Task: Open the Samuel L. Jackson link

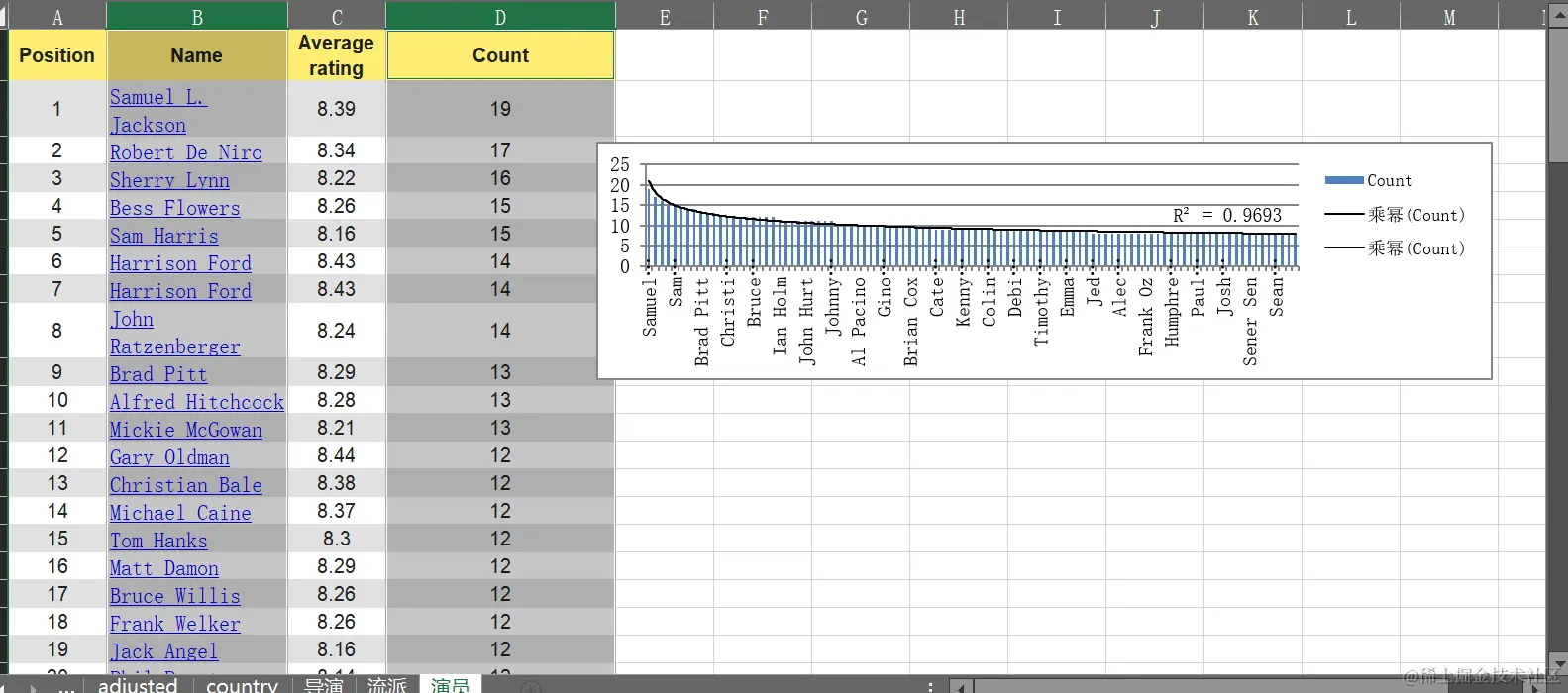Action: click(157, 111)
